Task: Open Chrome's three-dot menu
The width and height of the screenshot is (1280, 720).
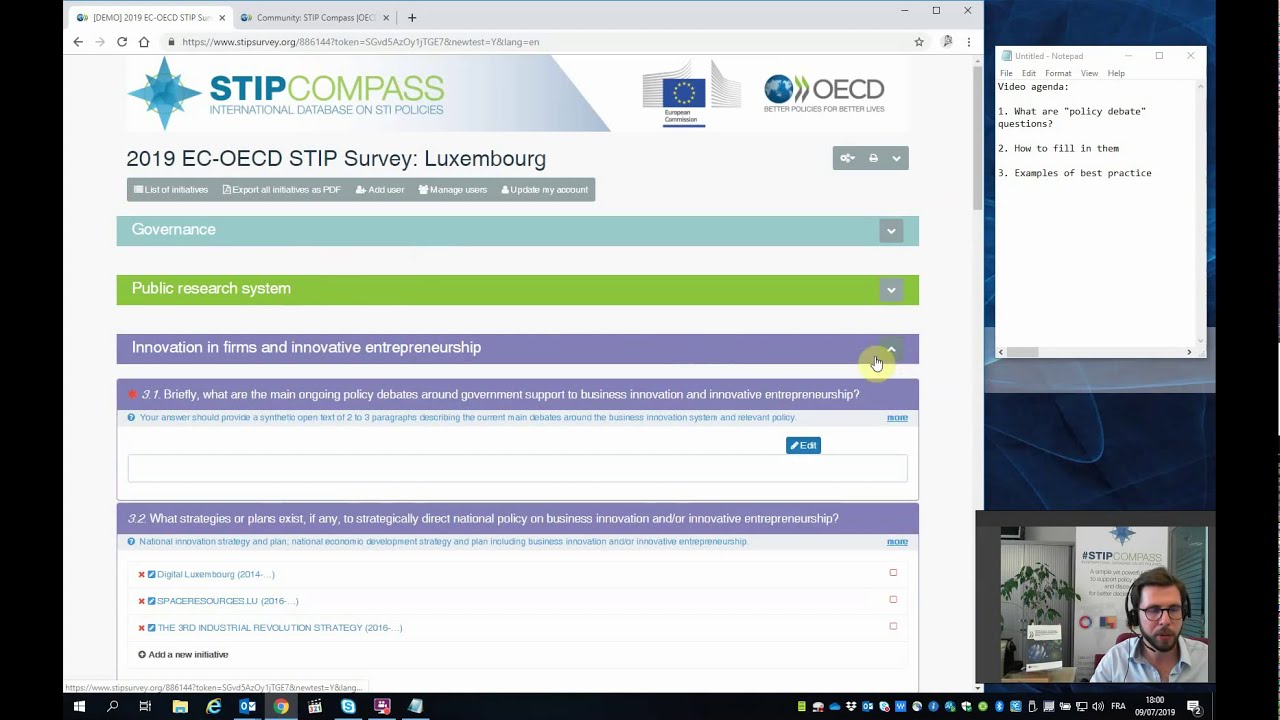Action: (x=968, y=42)
